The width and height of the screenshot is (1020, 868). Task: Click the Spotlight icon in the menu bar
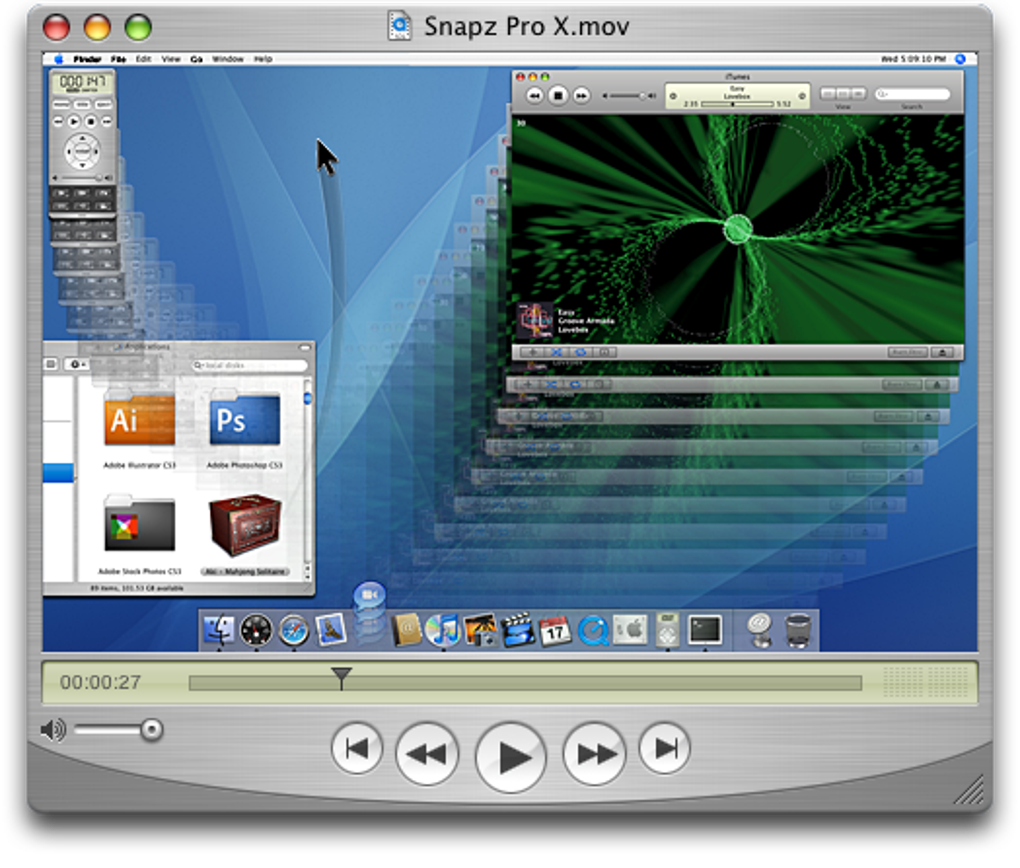[960, 59]
